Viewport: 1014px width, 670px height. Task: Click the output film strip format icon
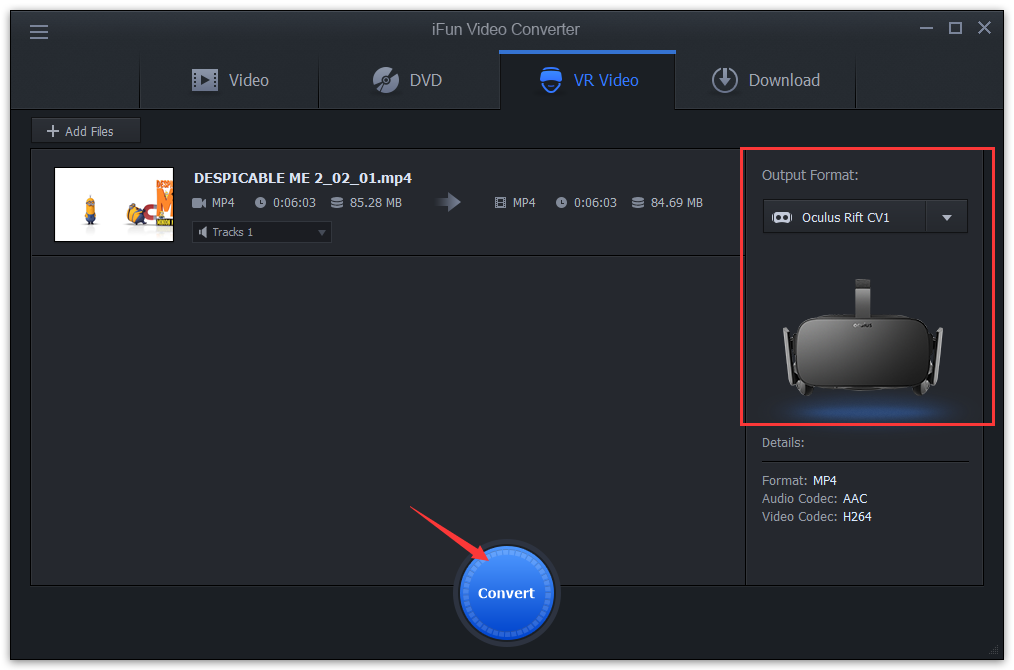point(500,203)
